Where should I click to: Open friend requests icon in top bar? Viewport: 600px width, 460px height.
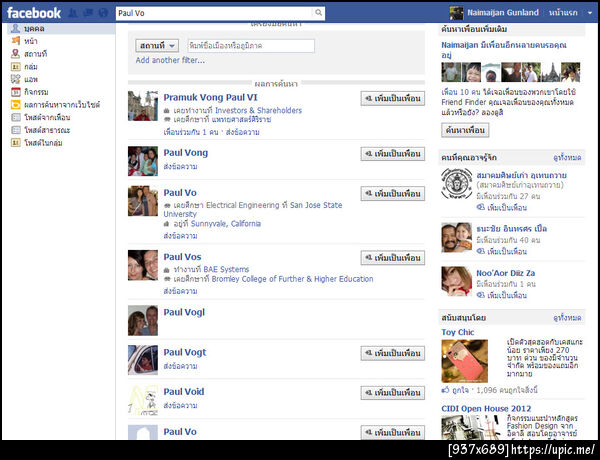[x=73, y=13]
